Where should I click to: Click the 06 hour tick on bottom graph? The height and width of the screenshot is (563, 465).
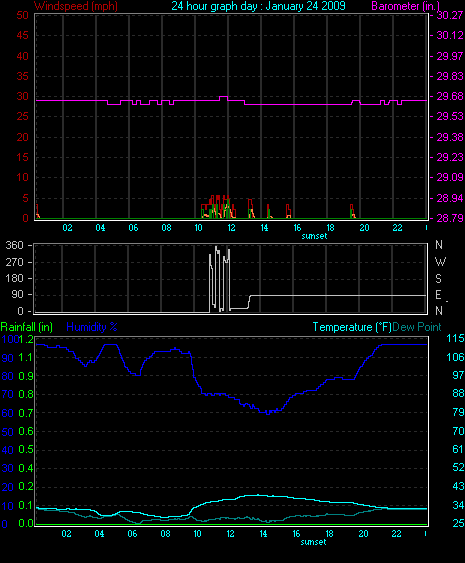[132, 534]
